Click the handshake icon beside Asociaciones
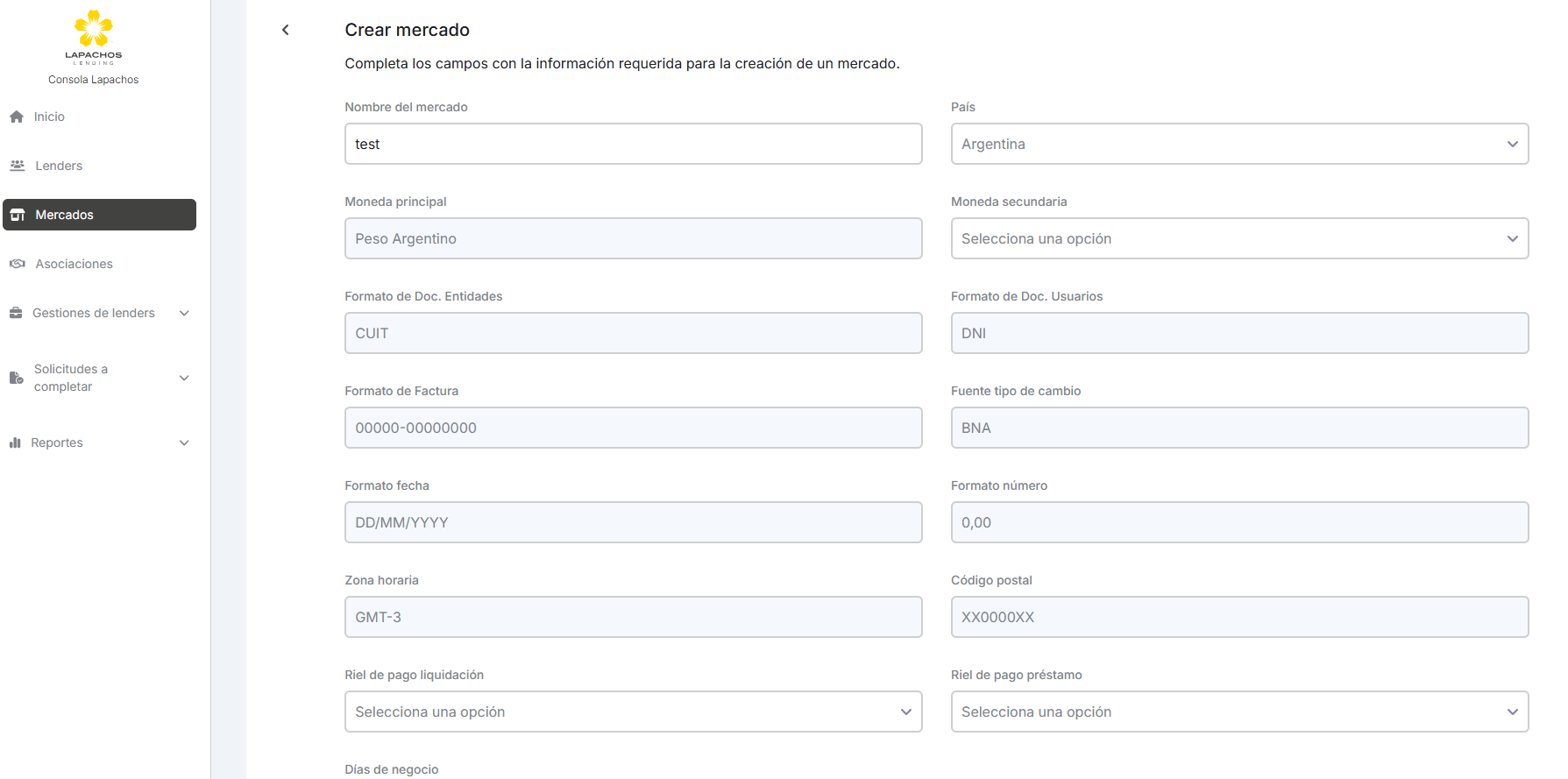1568x779 pixels. (x=17, y=264)
